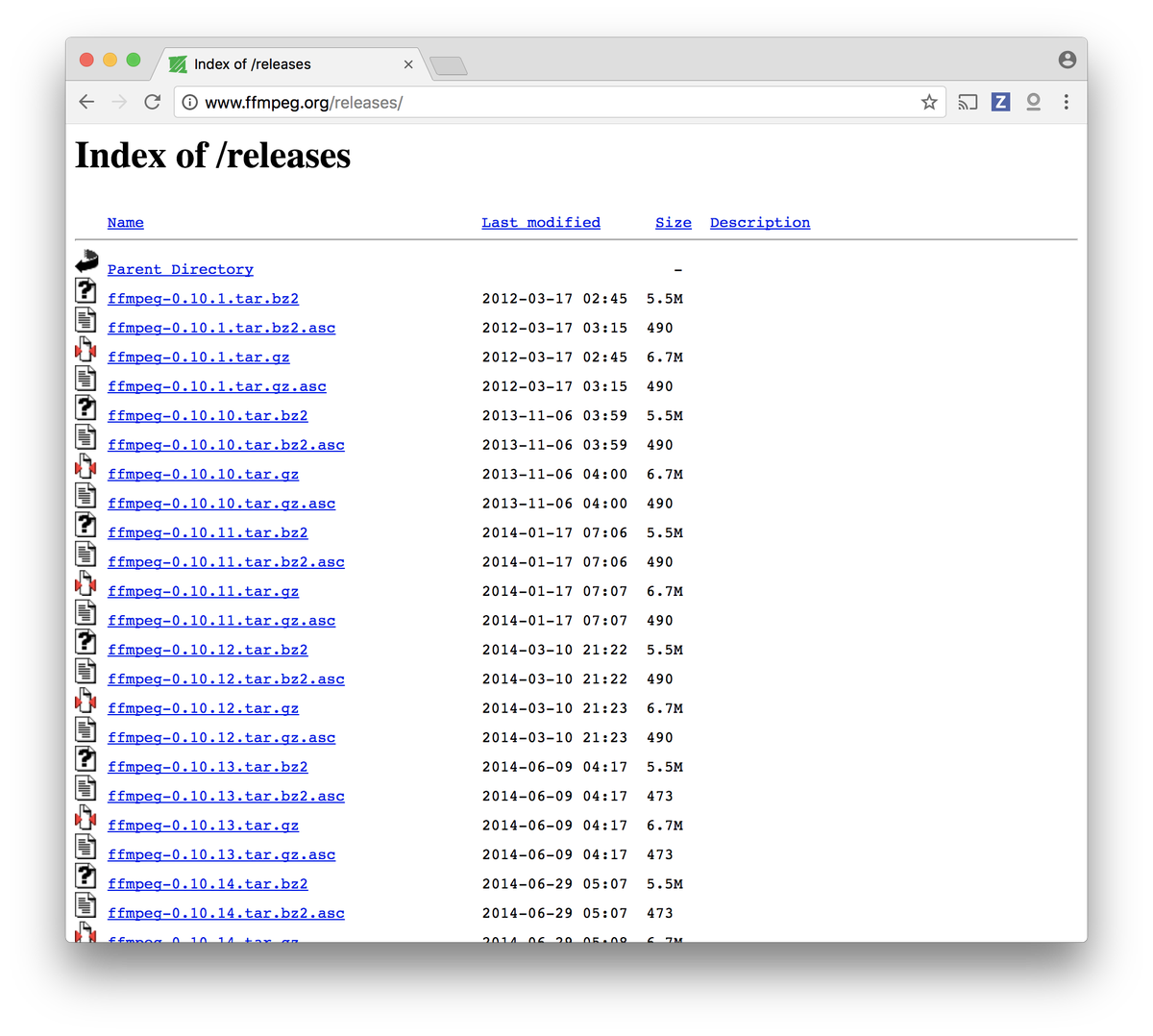Screen dimensions: 1153x1036
Task: Click the date 2012-03-17 02:45 for ffmpeg-0.10.1.tar.bz2
Action: (554, 299)
